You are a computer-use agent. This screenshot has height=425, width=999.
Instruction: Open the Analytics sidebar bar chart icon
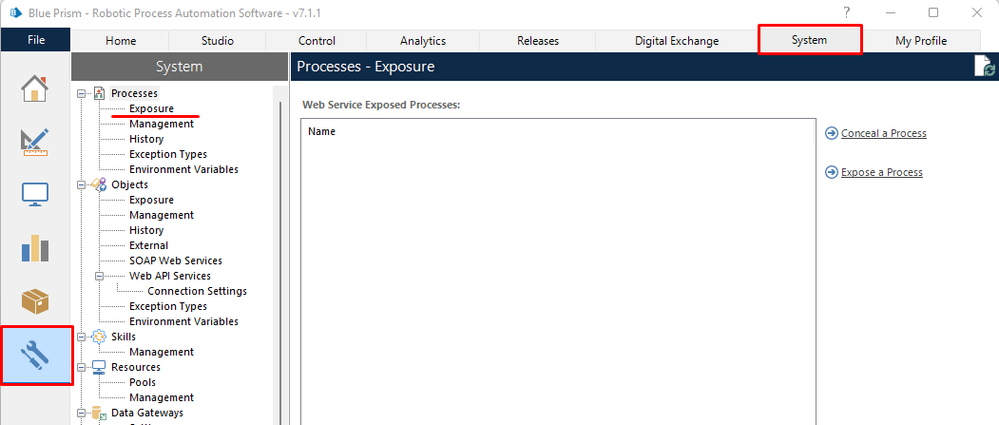[35, 248]
